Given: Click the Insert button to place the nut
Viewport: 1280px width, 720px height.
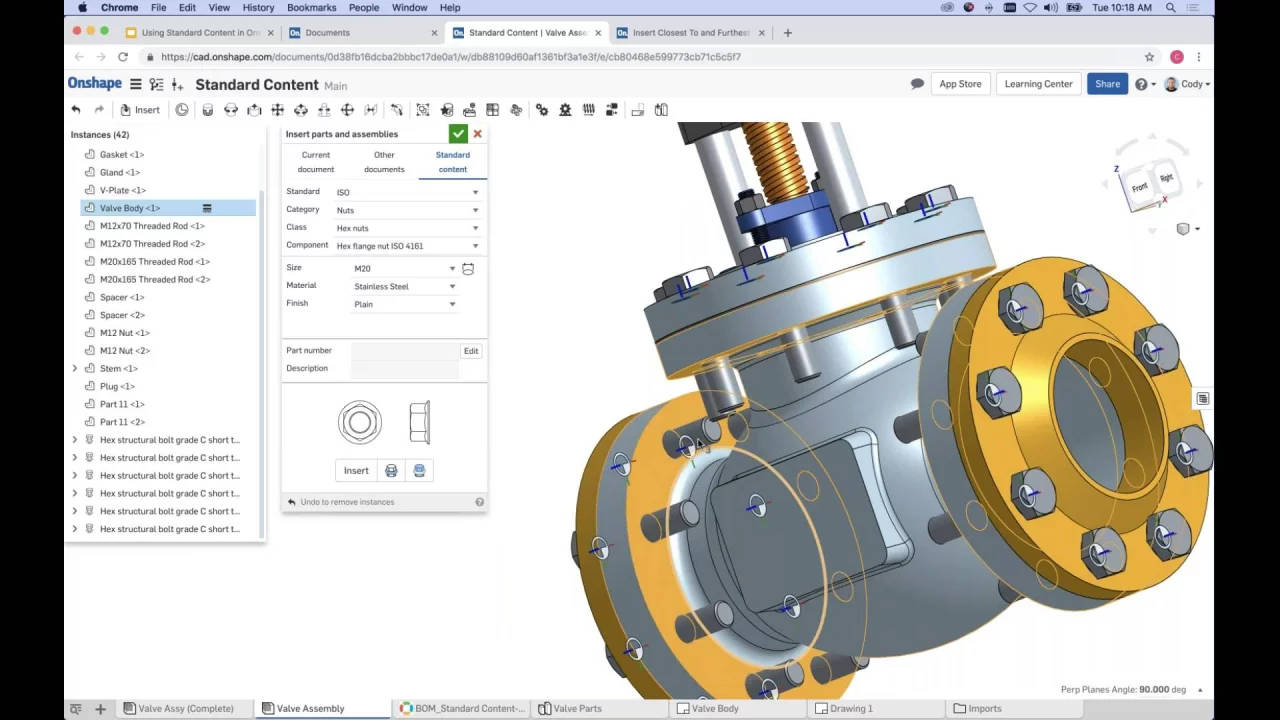Looking at the screenshot, I should pos(356,470).
